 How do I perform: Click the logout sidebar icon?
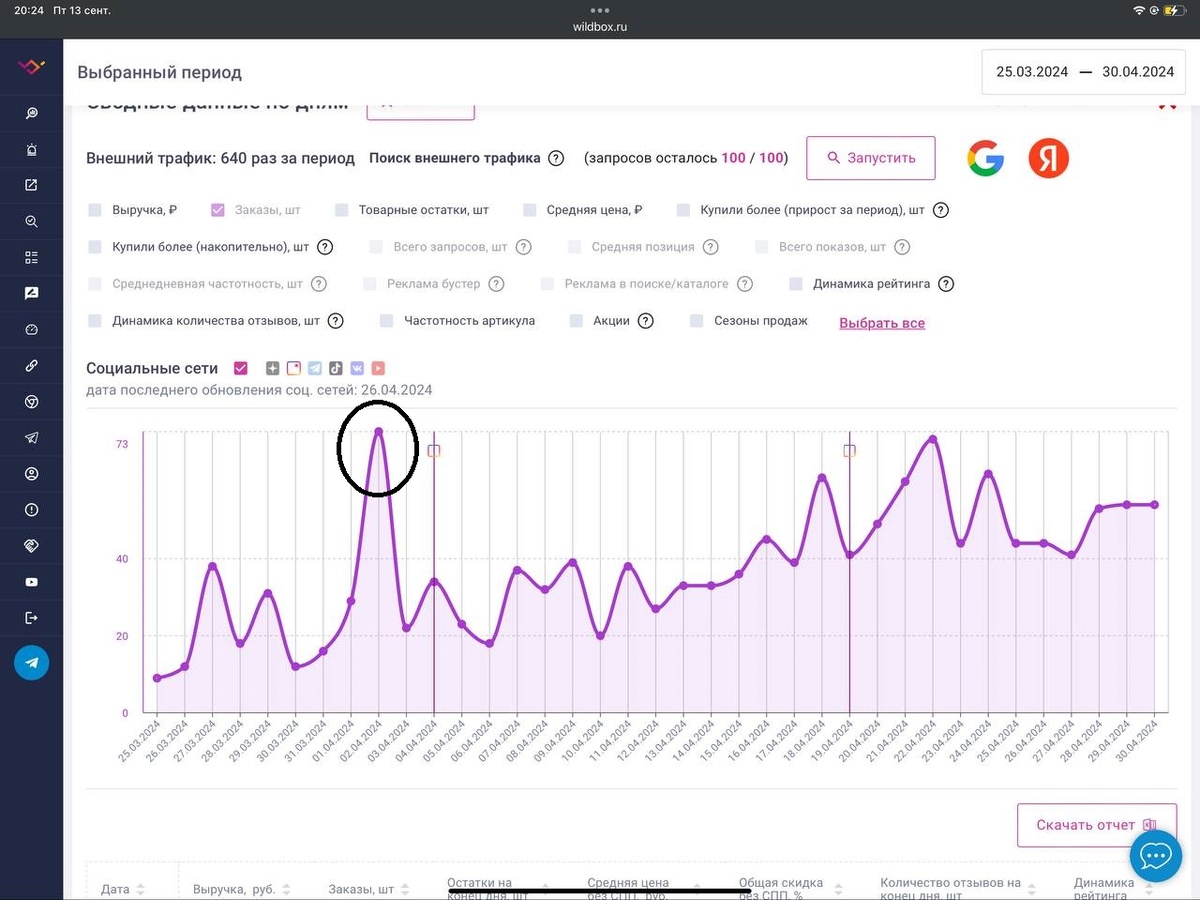coord(31,618)
